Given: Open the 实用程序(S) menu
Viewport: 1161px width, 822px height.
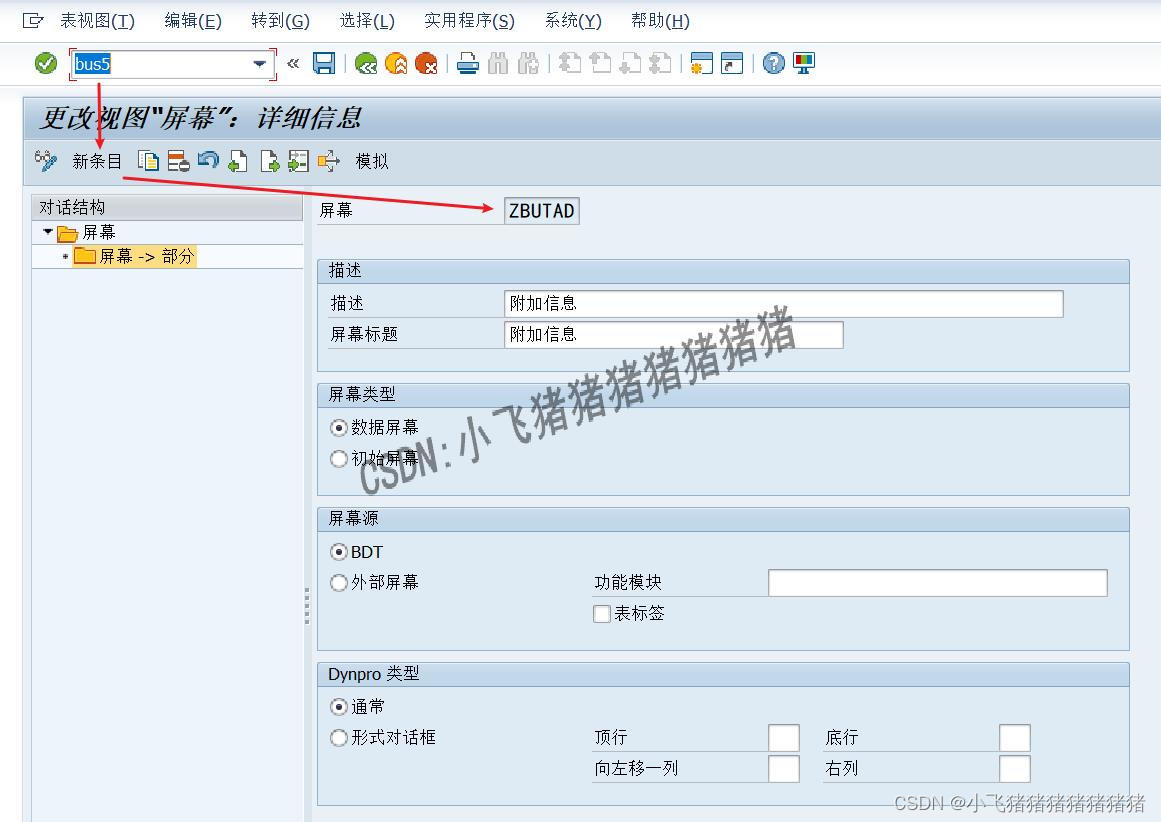Looking at the screenshot, I should [x=469, y=21].
